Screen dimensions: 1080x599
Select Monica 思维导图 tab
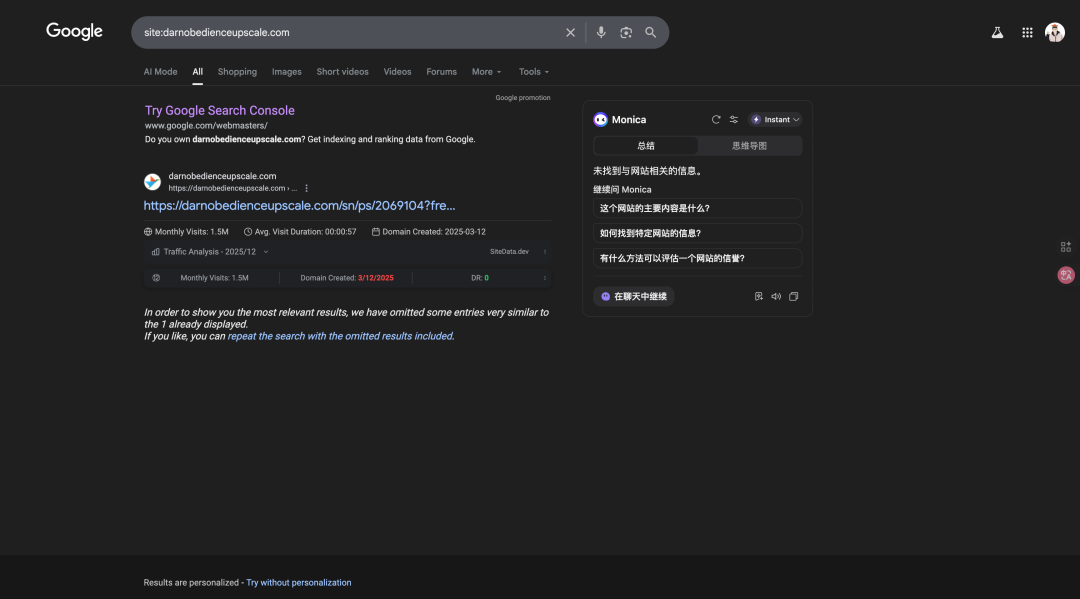(749, 146)
